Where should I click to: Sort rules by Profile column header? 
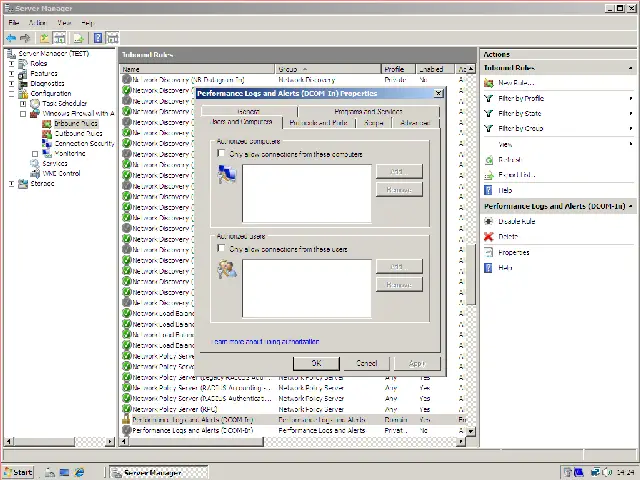pos(398,69)
